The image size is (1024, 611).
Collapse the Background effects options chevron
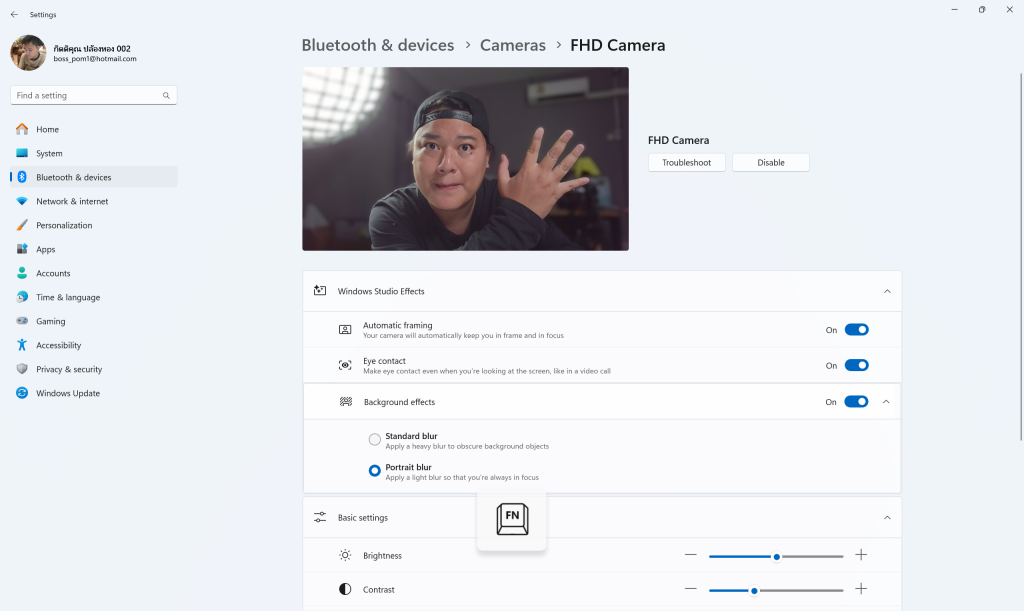[886, 401]
